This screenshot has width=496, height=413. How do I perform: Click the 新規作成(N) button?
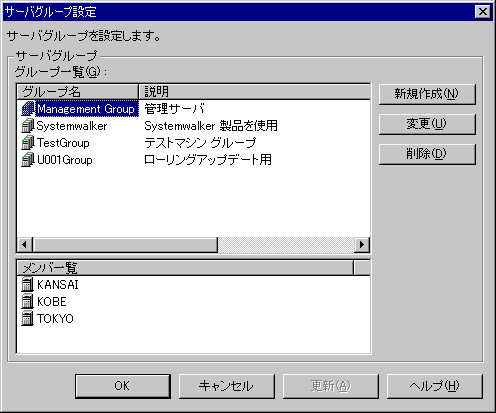(427, 94)
